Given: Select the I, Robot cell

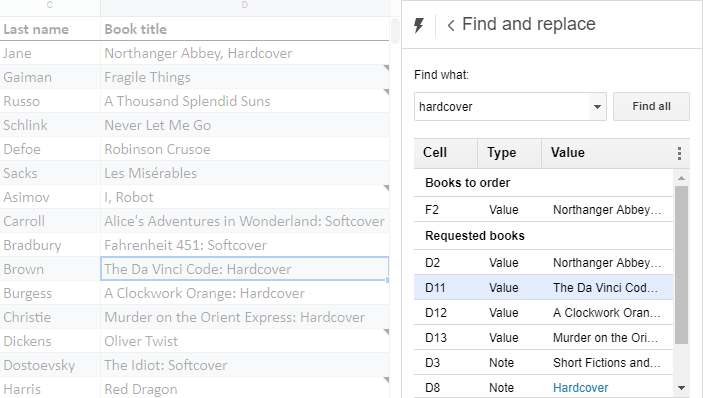Looking at the screenshot, I should point(245,197).
